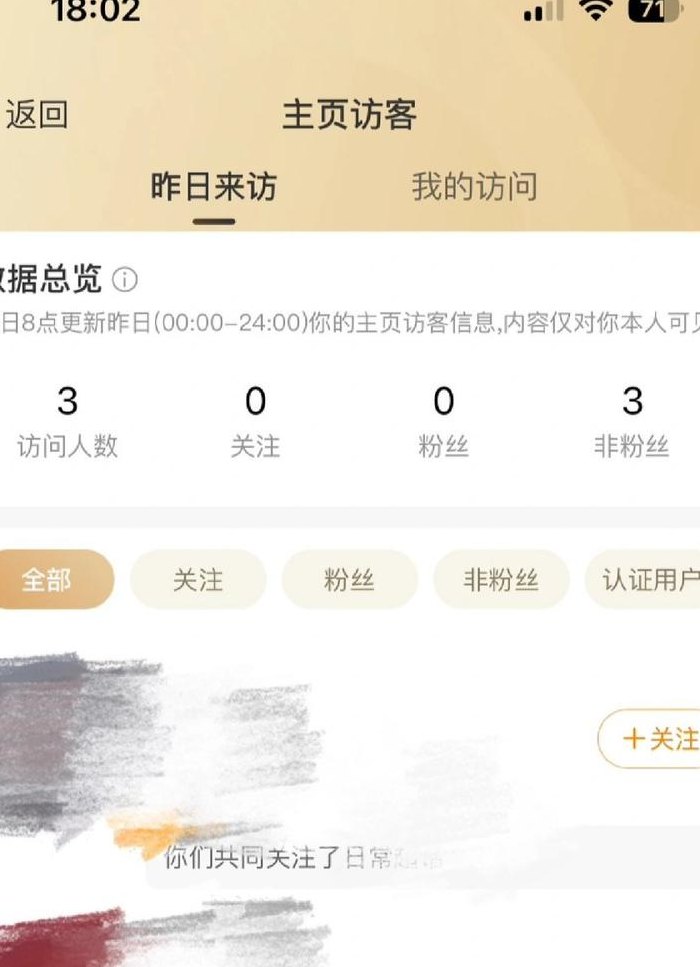This screenshot has width=700, height=967.
Task: Tap the 返回 back button
Action: click(x=36, y=115)
